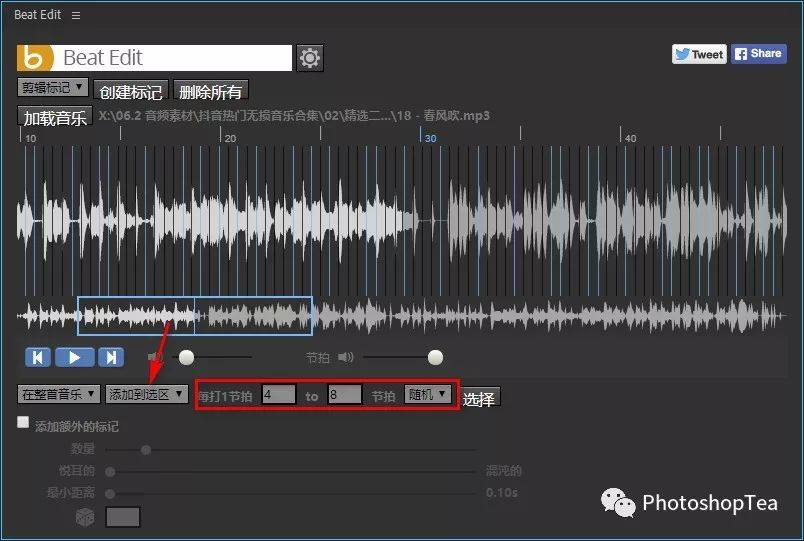
Task: Click the 节拍 volume speaker icon
Action: click(x=346, y=357)
